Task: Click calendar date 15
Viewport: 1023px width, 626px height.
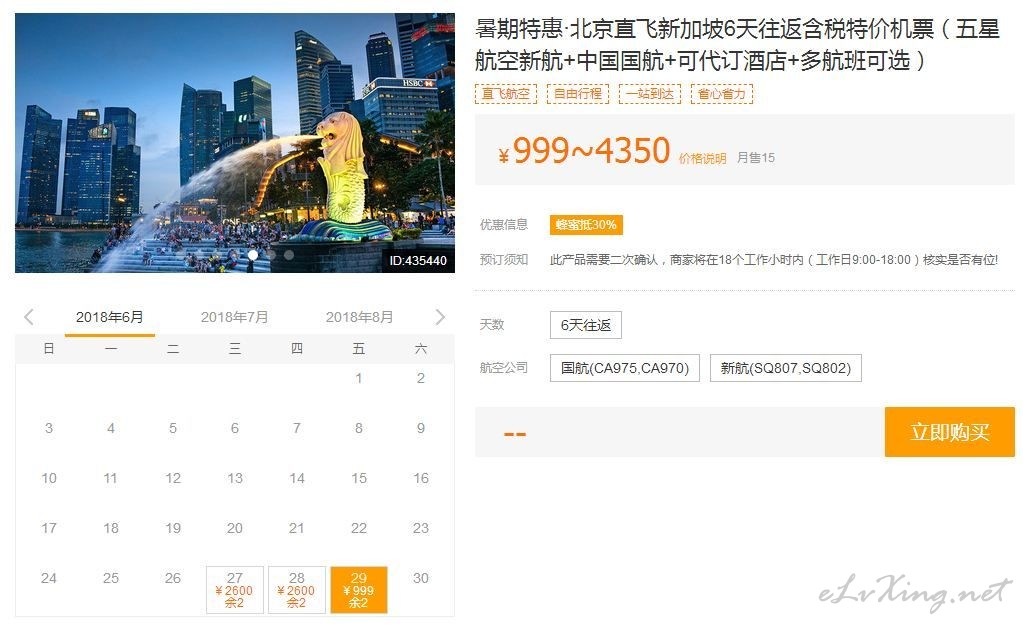Action: [x=359, y=478]
